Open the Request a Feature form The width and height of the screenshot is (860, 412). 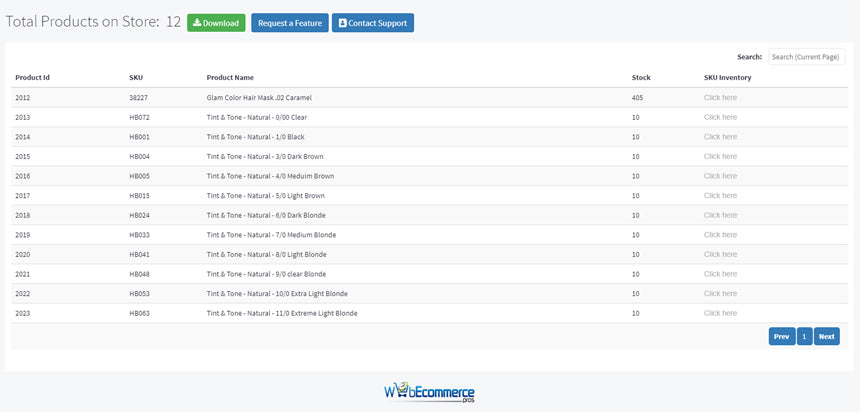pyautogui.click(x=290, y=23)
